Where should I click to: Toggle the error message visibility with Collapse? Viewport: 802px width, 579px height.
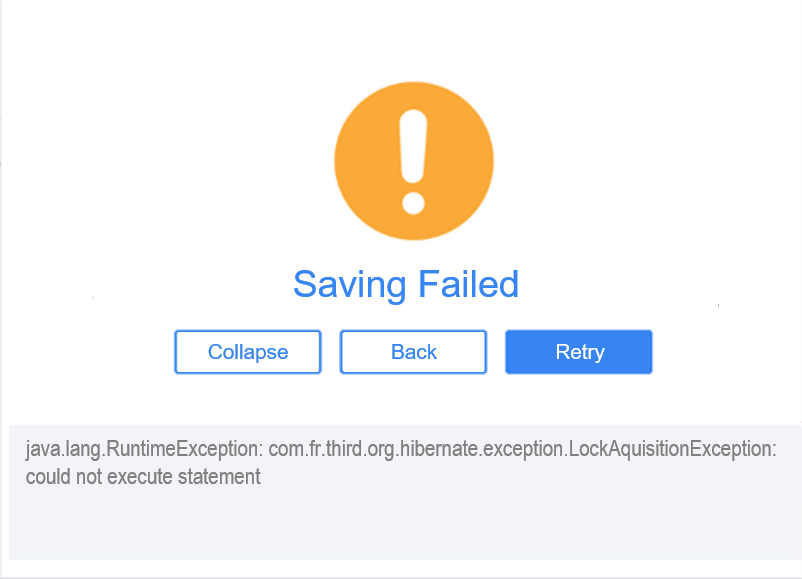tap(247, 351)
